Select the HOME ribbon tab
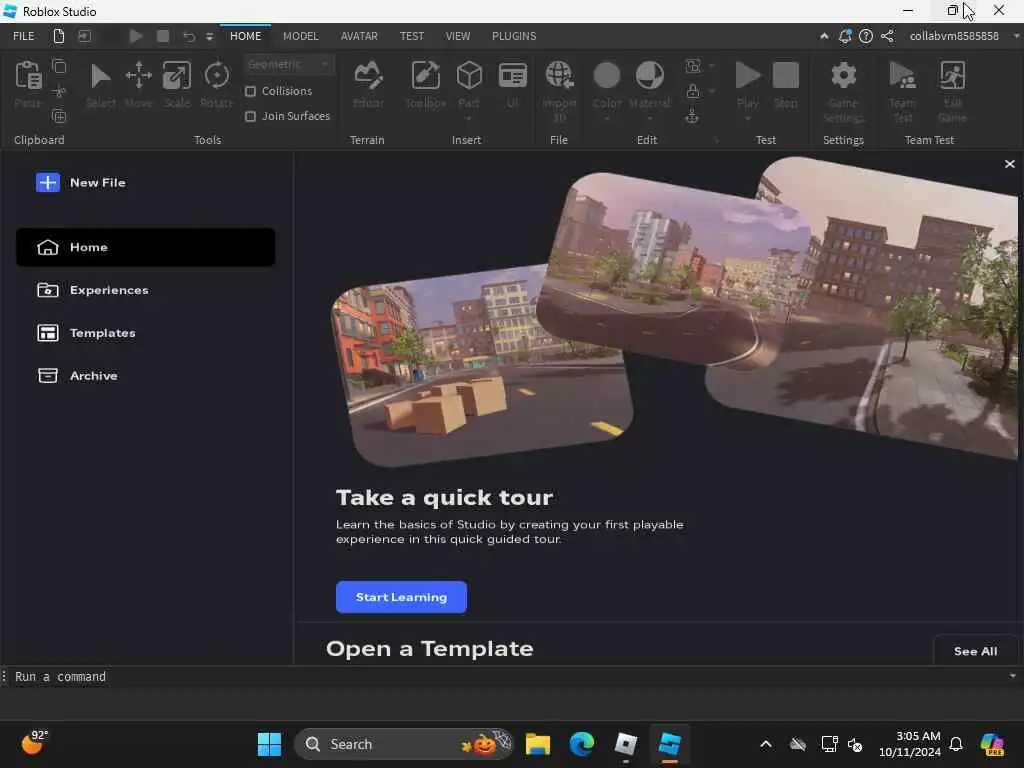This screenshot has width=1024, height=768. click(246, 36)
